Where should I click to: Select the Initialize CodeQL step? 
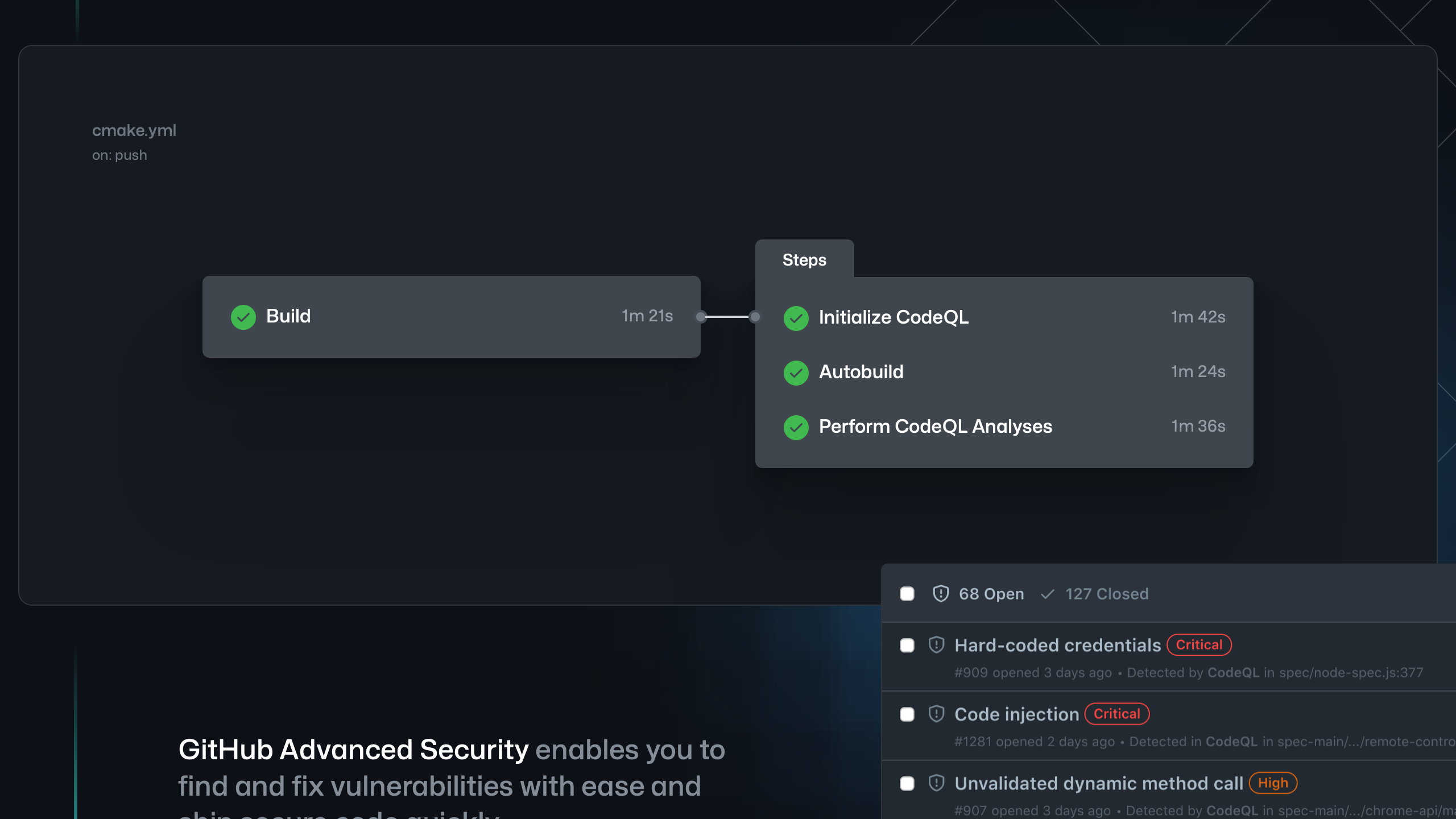coord(1004,317)
